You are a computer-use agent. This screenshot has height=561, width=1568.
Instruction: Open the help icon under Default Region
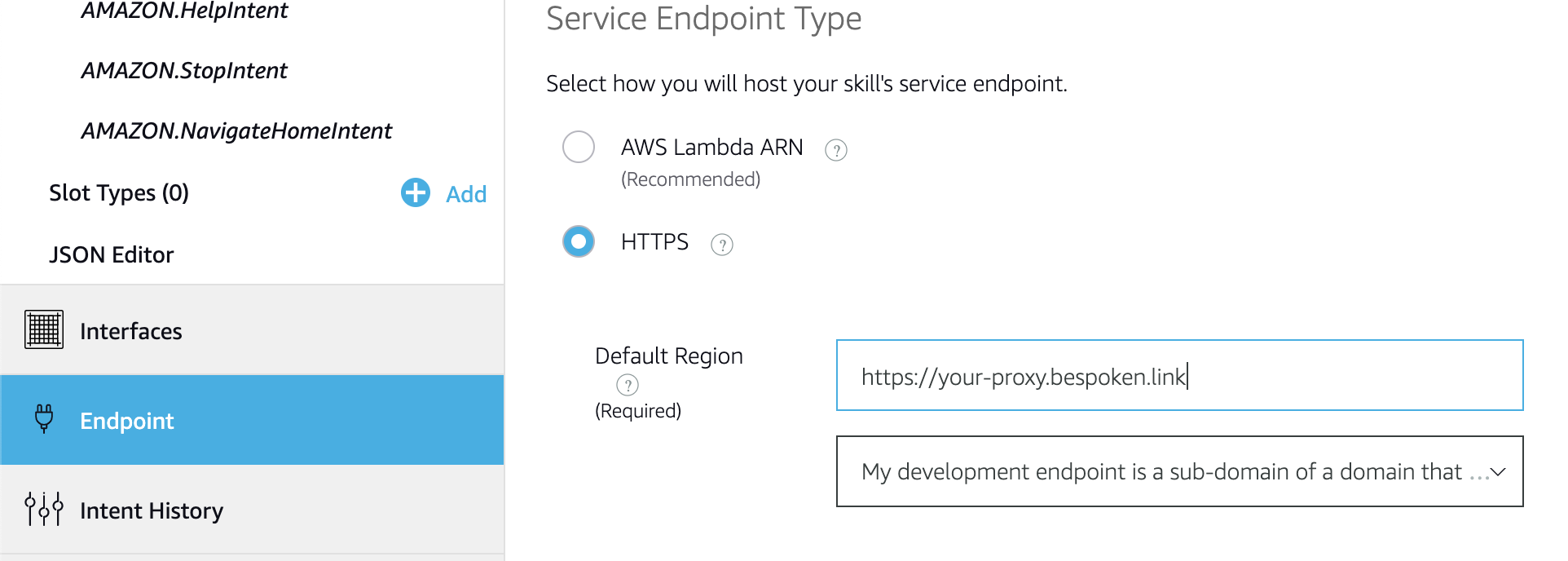[x=628, y=385]
